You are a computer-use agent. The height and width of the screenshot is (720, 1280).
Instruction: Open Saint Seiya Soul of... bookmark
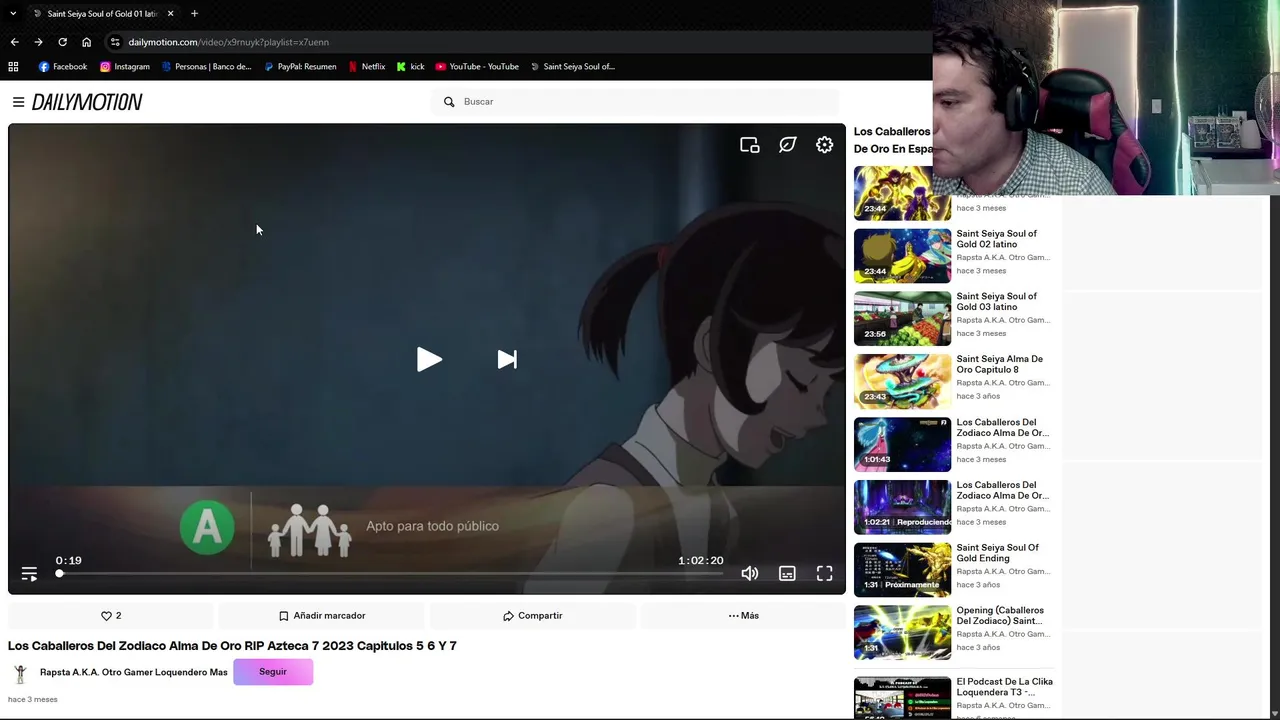pyautogui.click(x=573, y=67)
